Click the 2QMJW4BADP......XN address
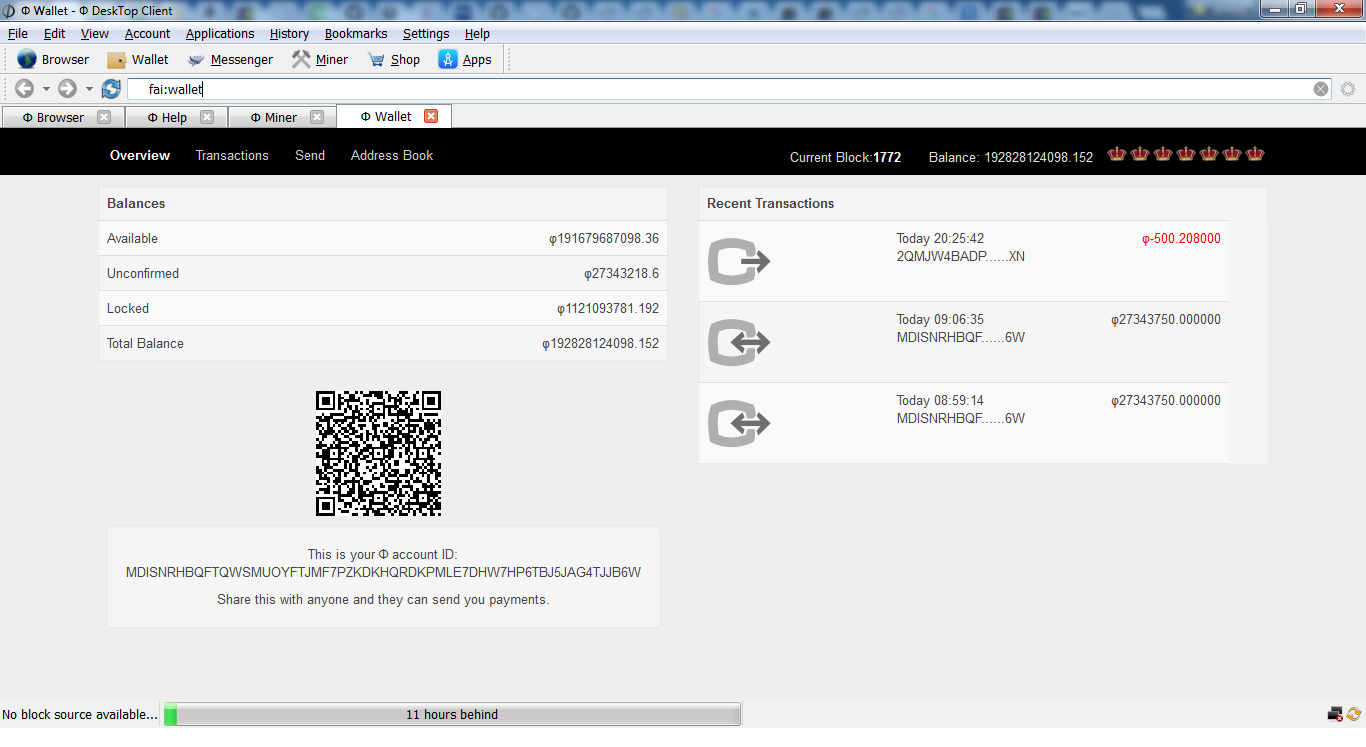 pyautogui.click(x=961, y=257)
